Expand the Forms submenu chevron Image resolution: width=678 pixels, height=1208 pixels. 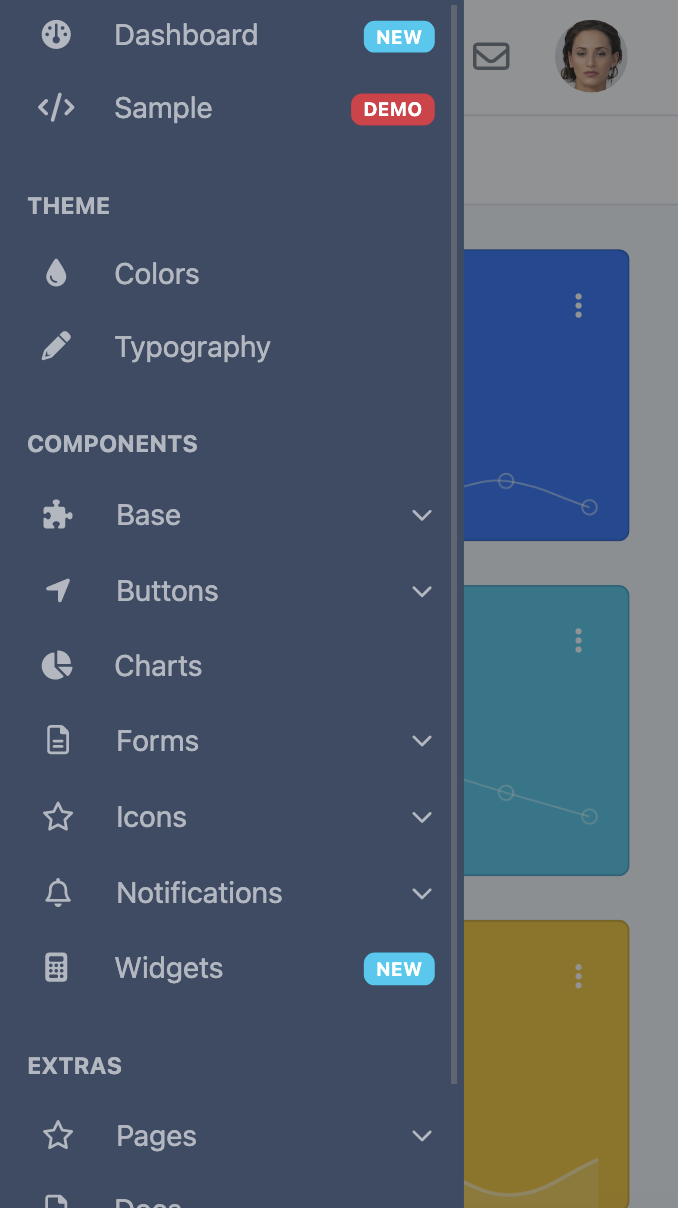[421, 741]
